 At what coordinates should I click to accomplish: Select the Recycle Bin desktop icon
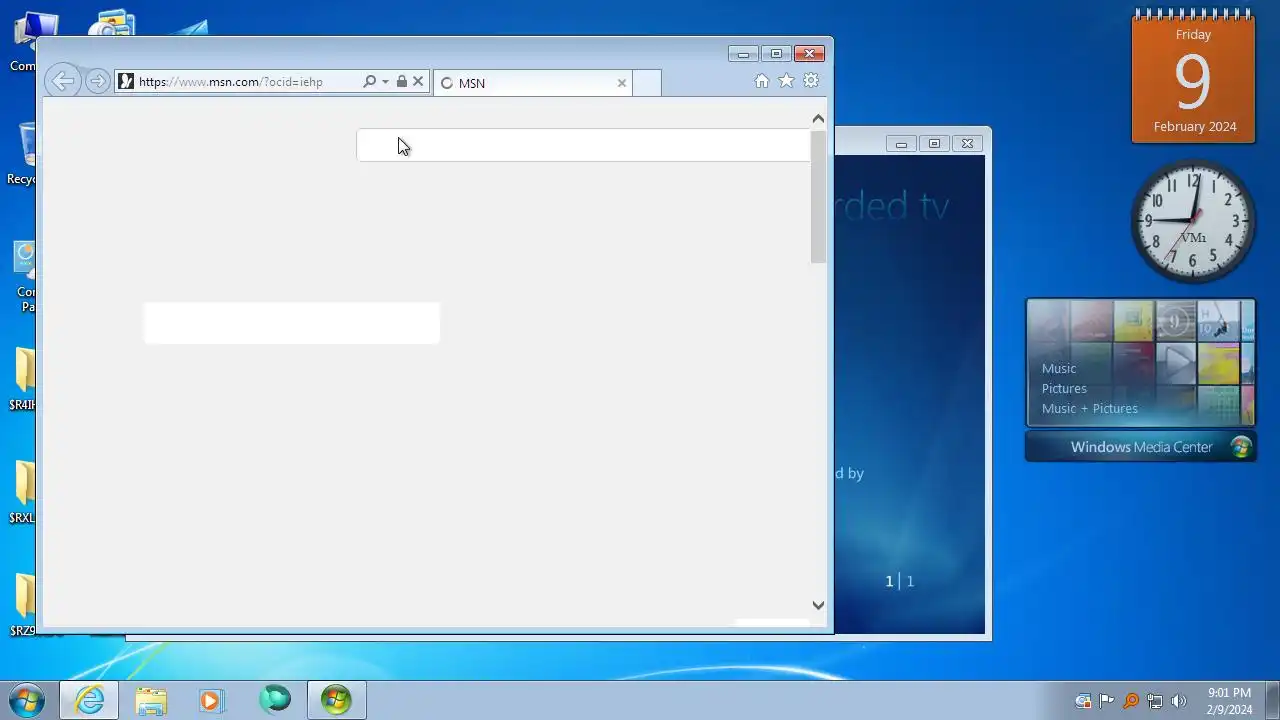pos(22,153)
